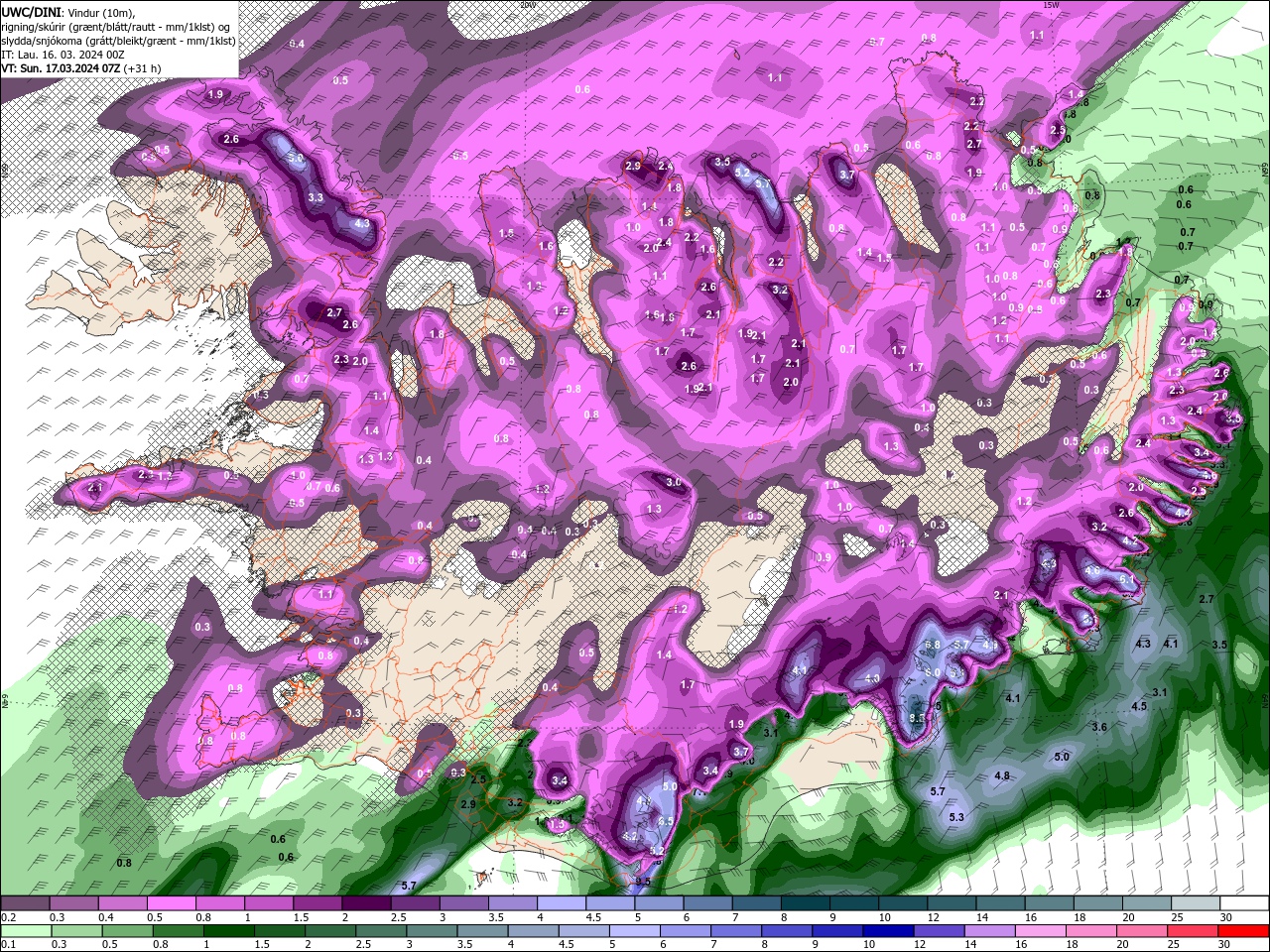Click the '2.5' label in bottom legend row
The image size is (1270, 952).
pos(364,945)
